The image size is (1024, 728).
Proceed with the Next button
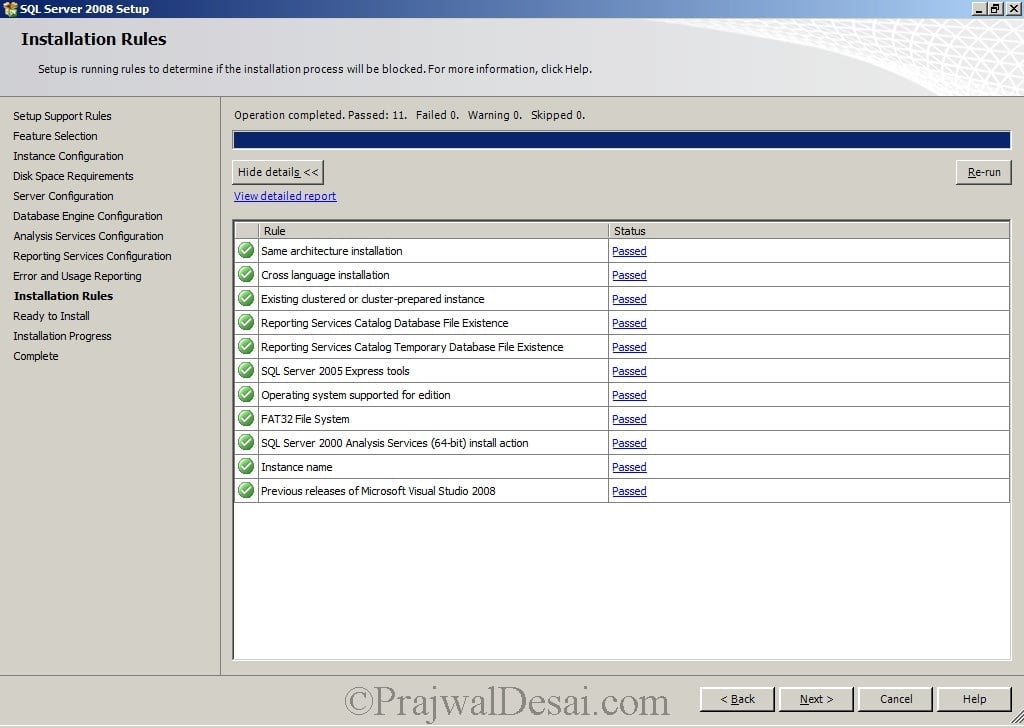click(x=816, y=699)
